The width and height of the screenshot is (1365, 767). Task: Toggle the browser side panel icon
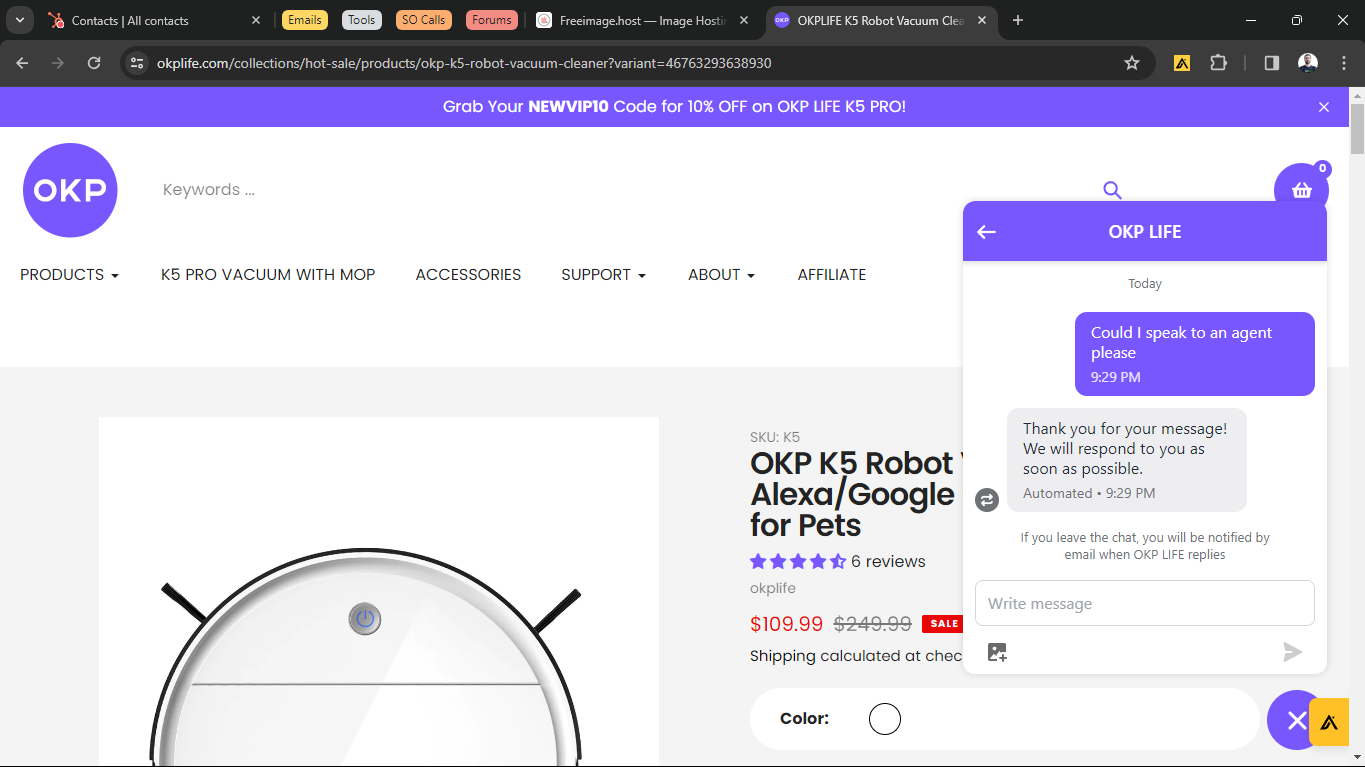click(1272, 63)
